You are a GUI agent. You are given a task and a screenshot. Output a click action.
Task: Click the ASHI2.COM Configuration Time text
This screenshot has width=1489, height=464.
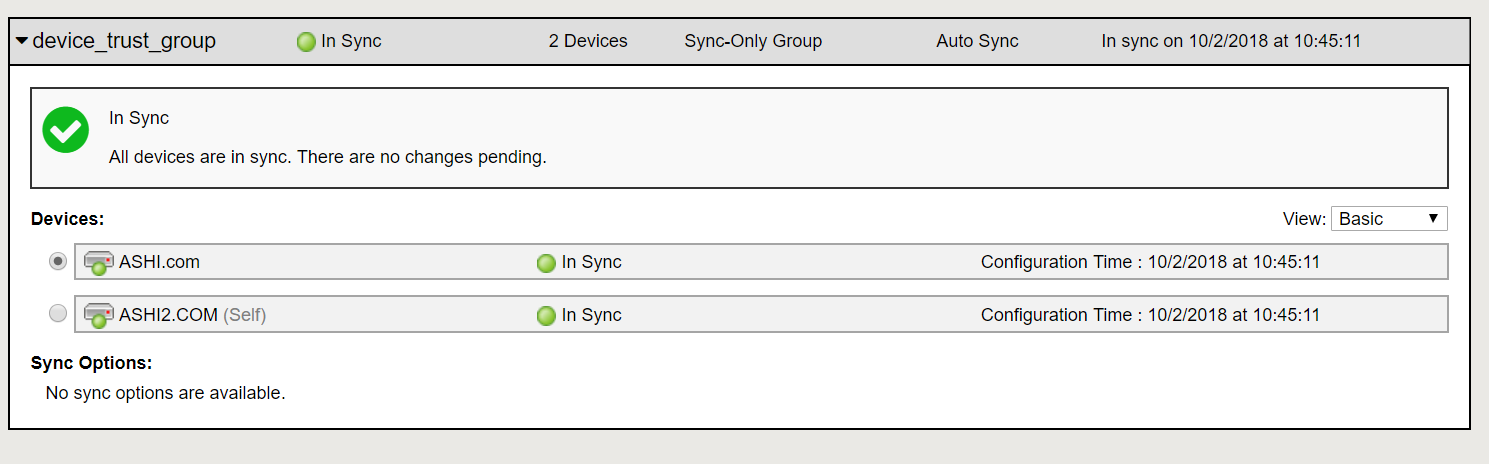point(1150,315)
